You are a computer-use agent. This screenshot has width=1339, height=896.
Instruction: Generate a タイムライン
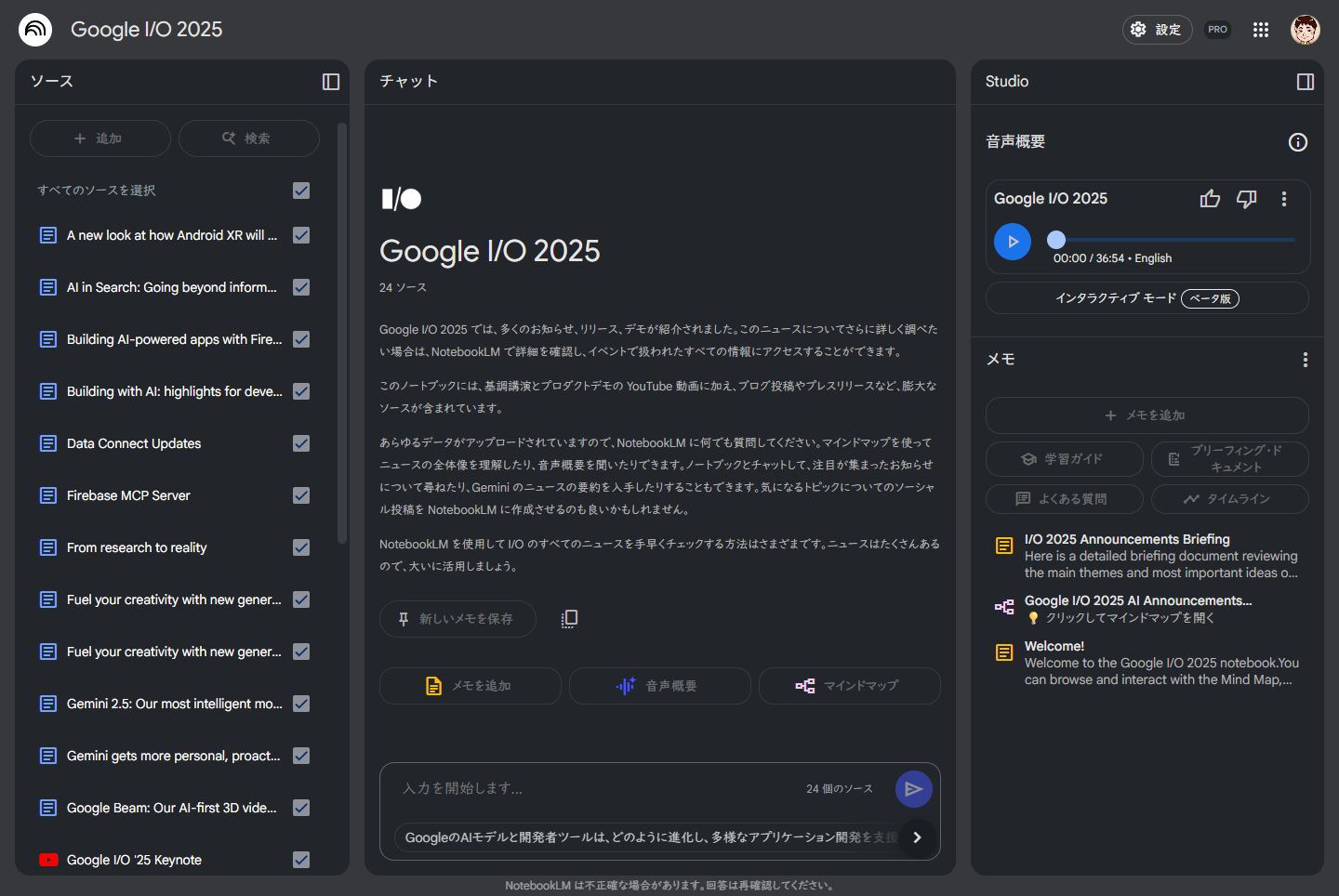pyautogui.click(x=1230, y=499)
